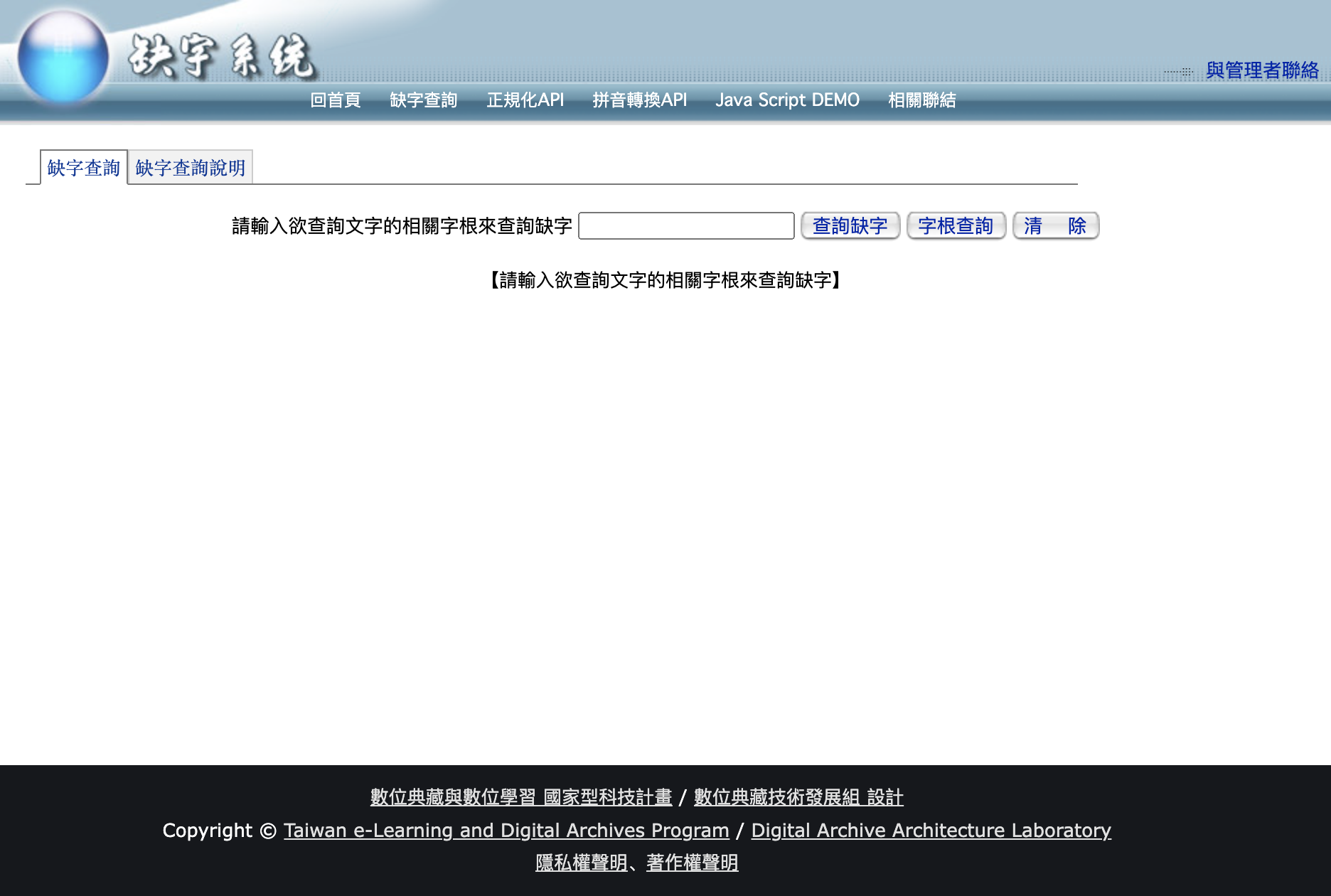Image resolution: width=1331 pixels, height=896 pixels.
Task: Open the Java Script DEMO page
Action: coord(787,100)
